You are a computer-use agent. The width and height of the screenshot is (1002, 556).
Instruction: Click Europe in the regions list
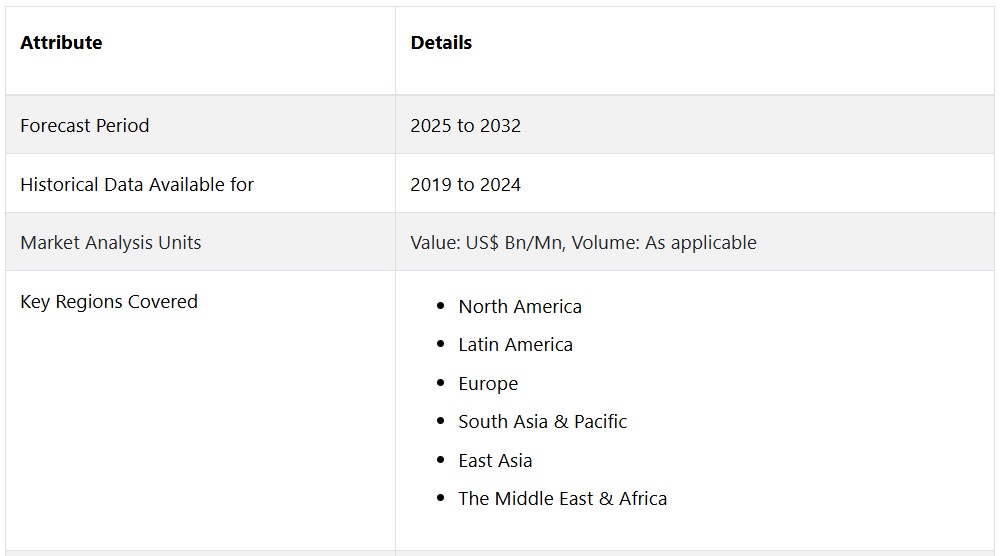pos(488,384)
